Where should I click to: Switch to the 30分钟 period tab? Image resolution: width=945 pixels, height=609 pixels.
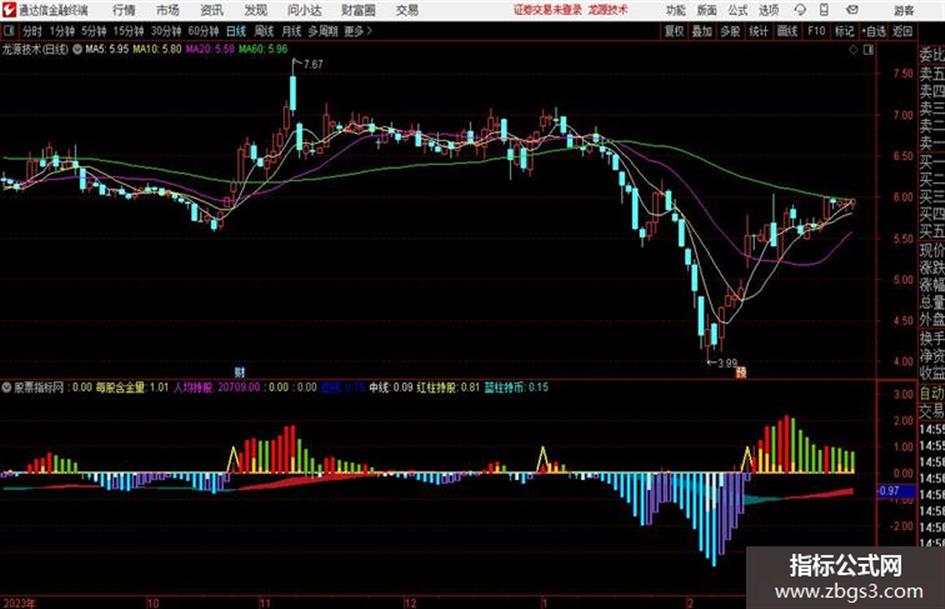pyautogui.click(x=166, y=31)
